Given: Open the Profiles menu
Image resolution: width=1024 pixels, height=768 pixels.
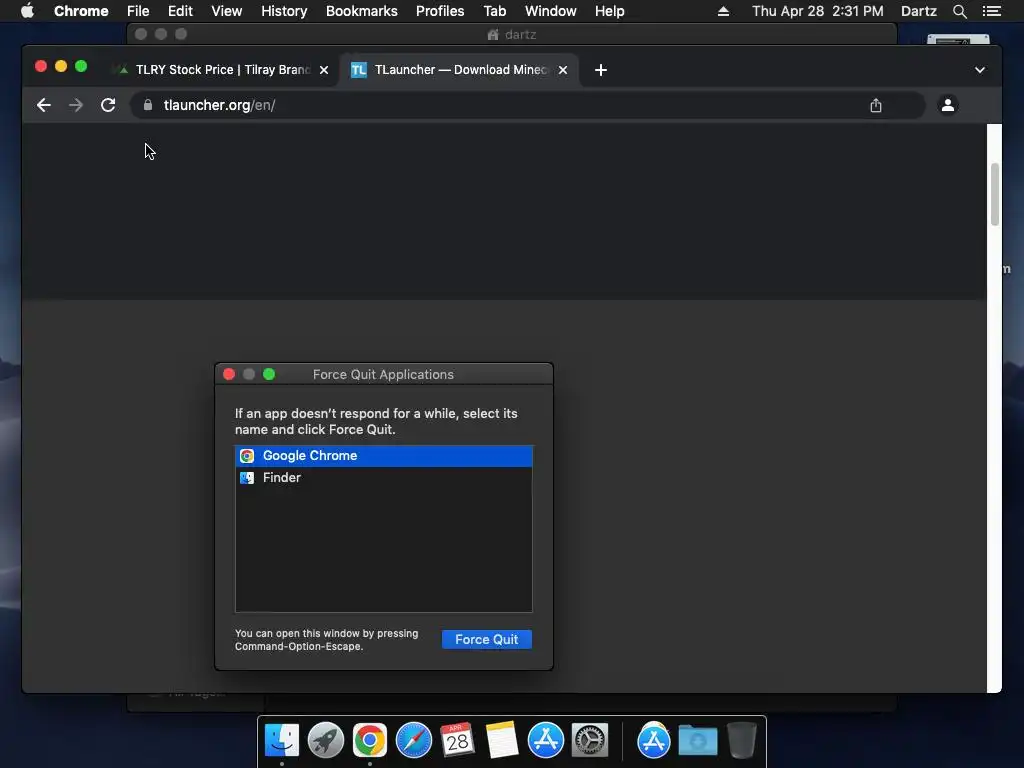Looking at the screenshot, I should click(440, 11).
